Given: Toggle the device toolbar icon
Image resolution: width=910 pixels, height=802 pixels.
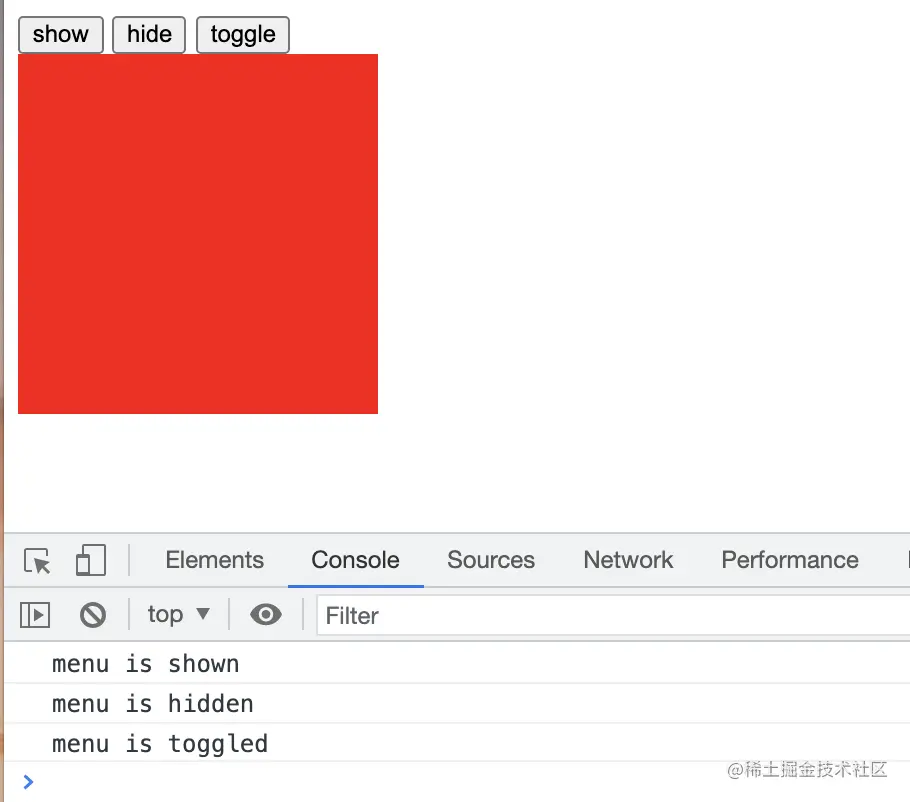Looking at the screenshot, I should [x=91, y=561].
